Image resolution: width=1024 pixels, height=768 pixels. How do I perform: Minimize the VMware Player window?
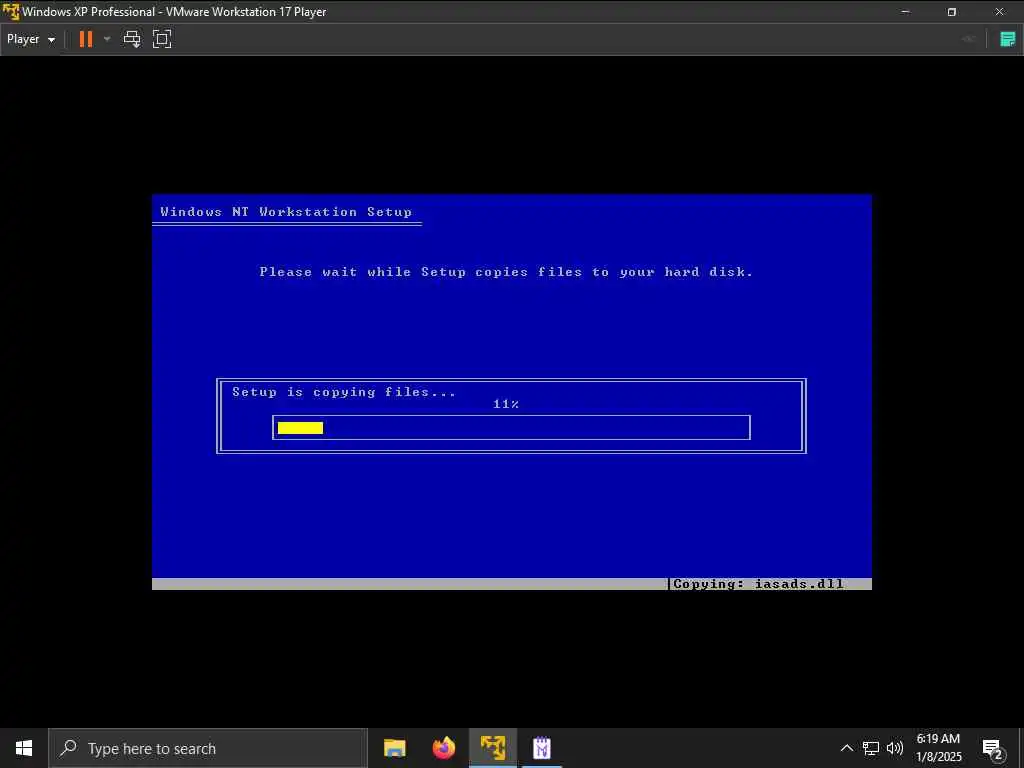click(905, 12)
